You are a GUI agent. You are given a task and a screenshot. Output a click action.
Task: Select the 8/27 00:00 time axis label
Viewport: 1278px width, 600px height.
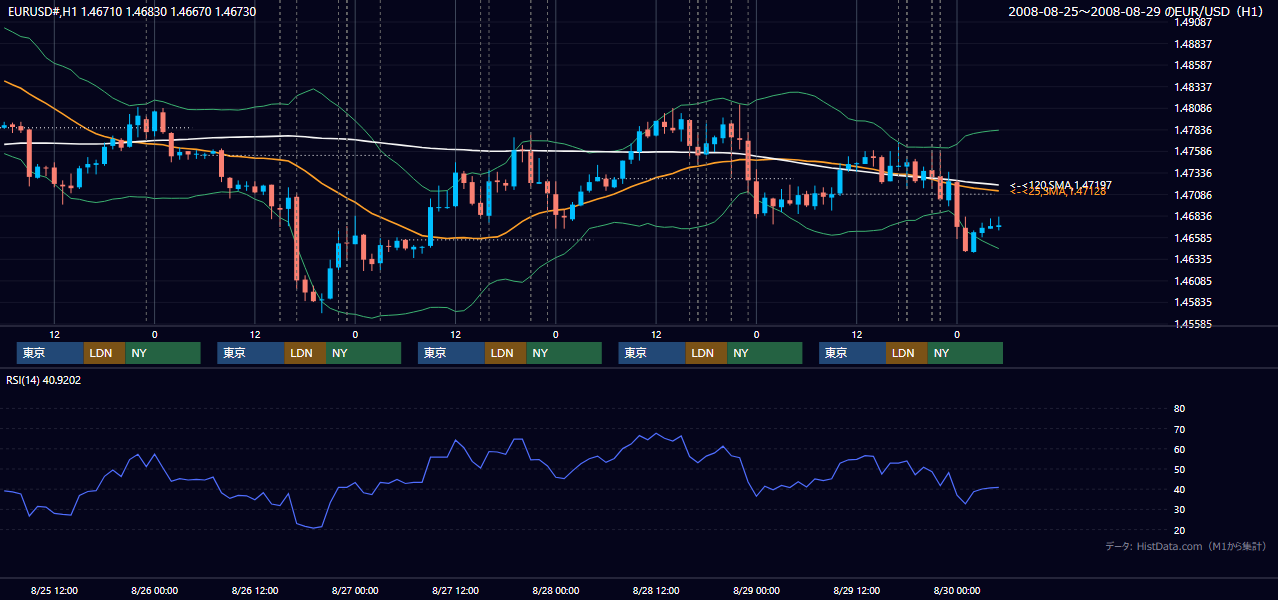point(356,591)
